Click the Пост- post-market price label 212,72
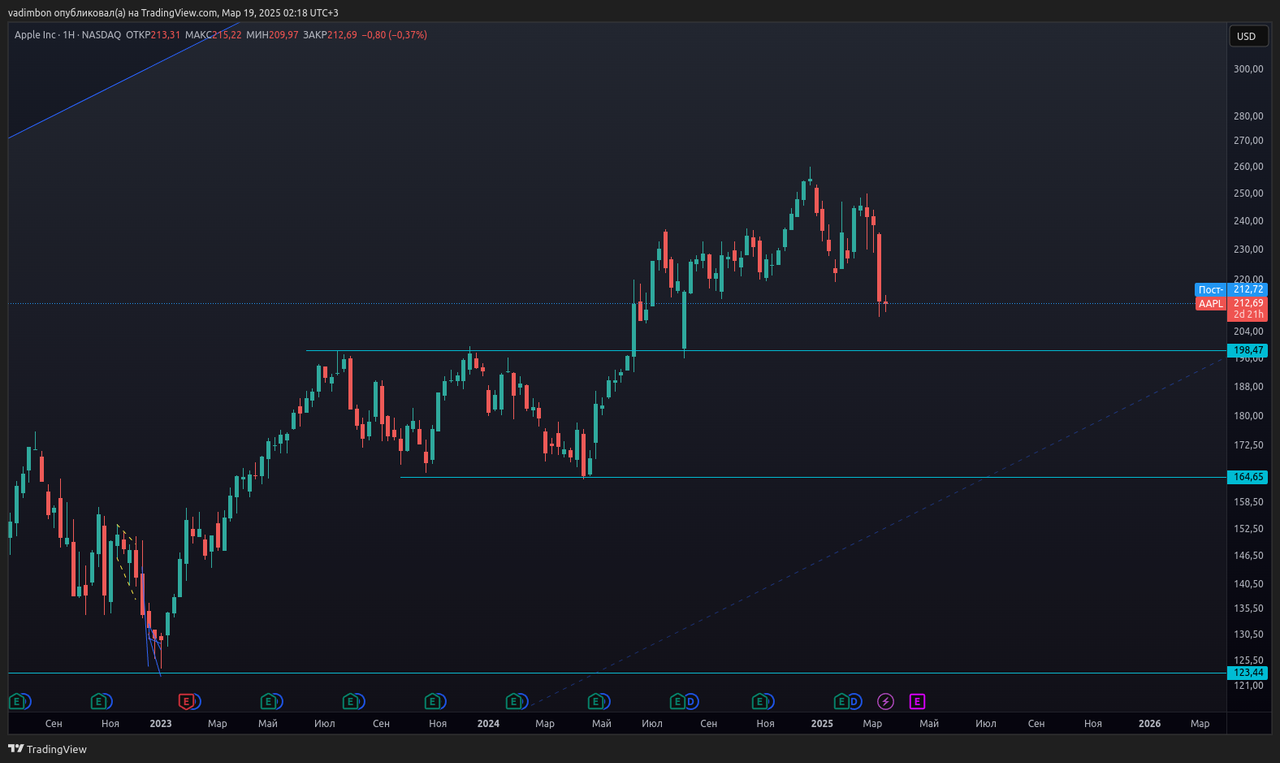The height and width of the screenshot is (763, 1280). [x=1250, y=289]
